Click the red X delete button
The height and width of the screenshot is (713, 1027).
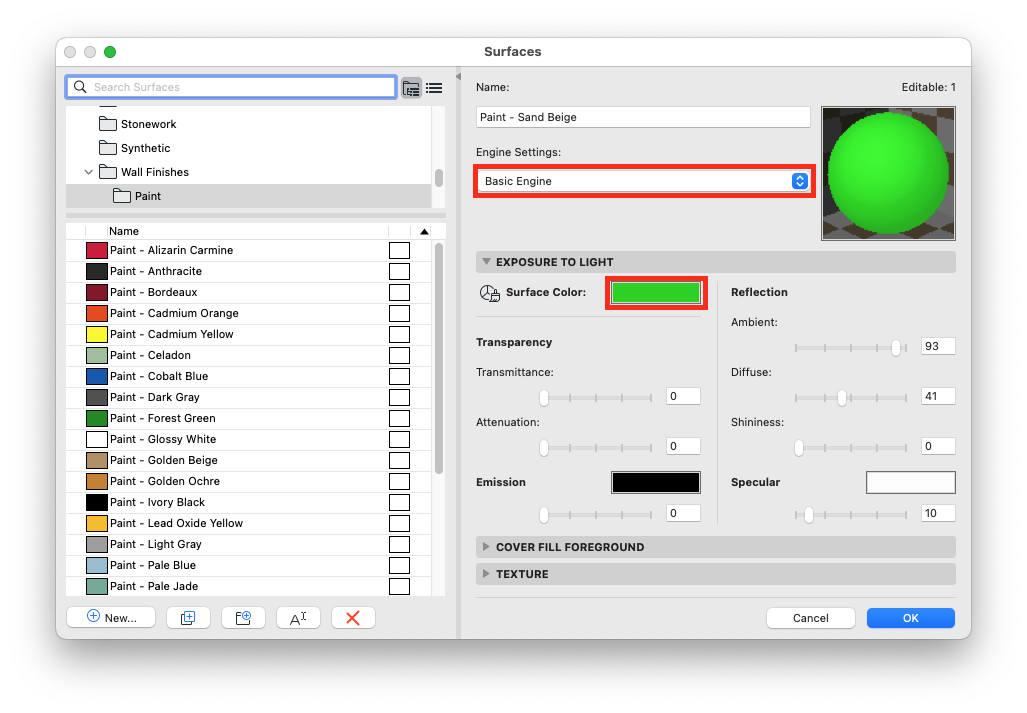coord(353,617)
